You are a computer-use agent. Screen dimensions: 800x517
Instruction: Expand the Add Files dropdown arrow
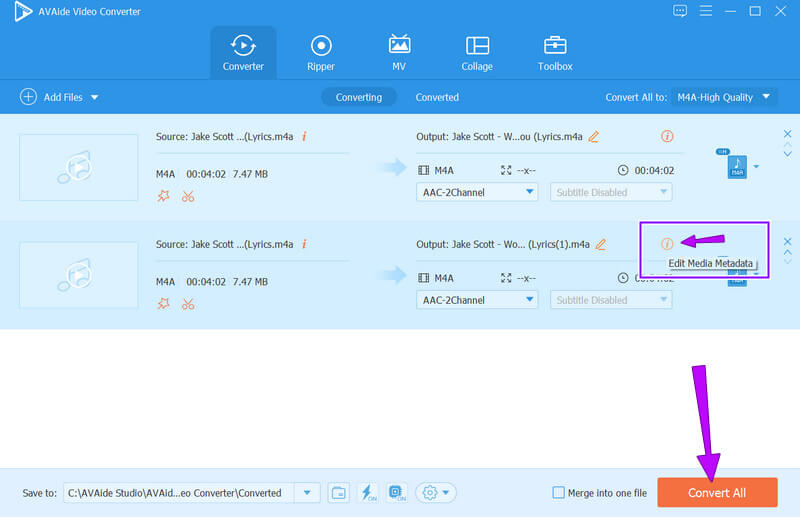click(x=95, y=97)
